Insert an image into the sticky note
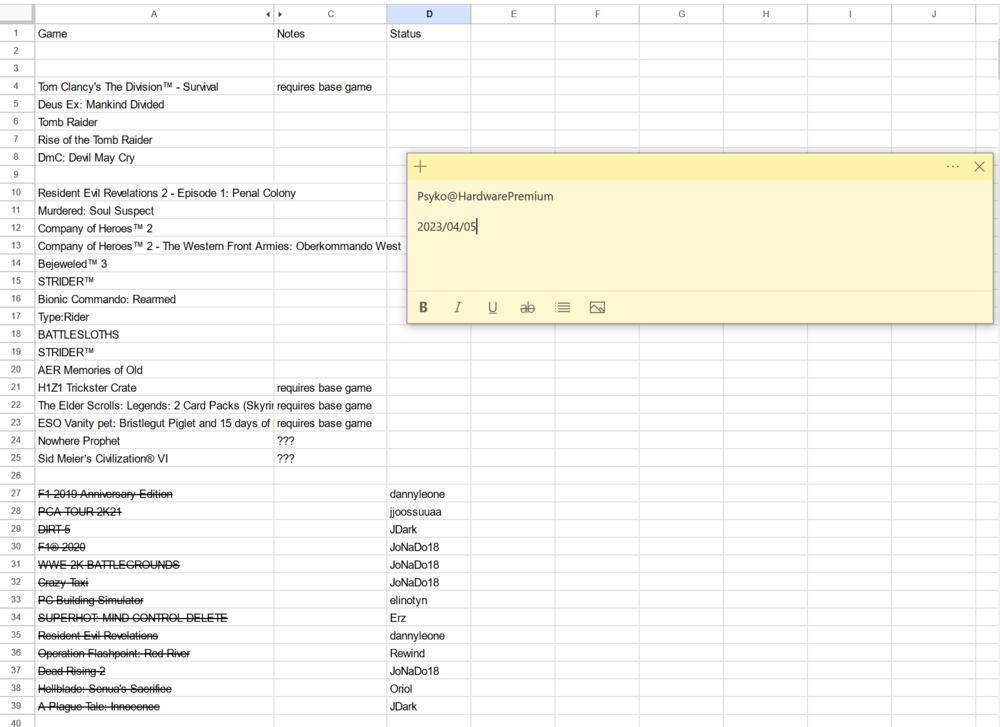Viewport: 1000px width, 727px height. (598, 307)
